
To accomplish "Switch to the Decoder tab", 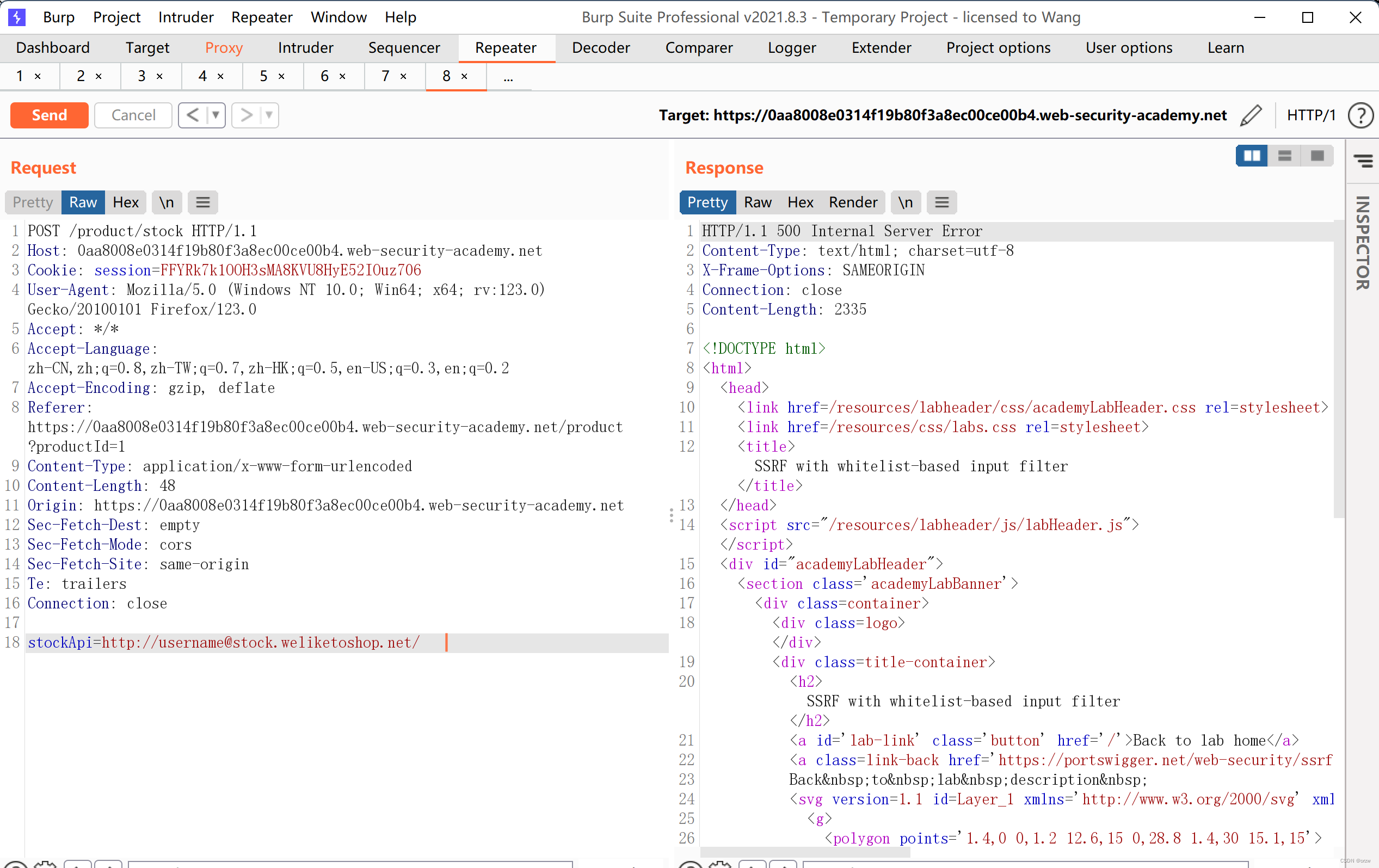I will tap(600, 47).
